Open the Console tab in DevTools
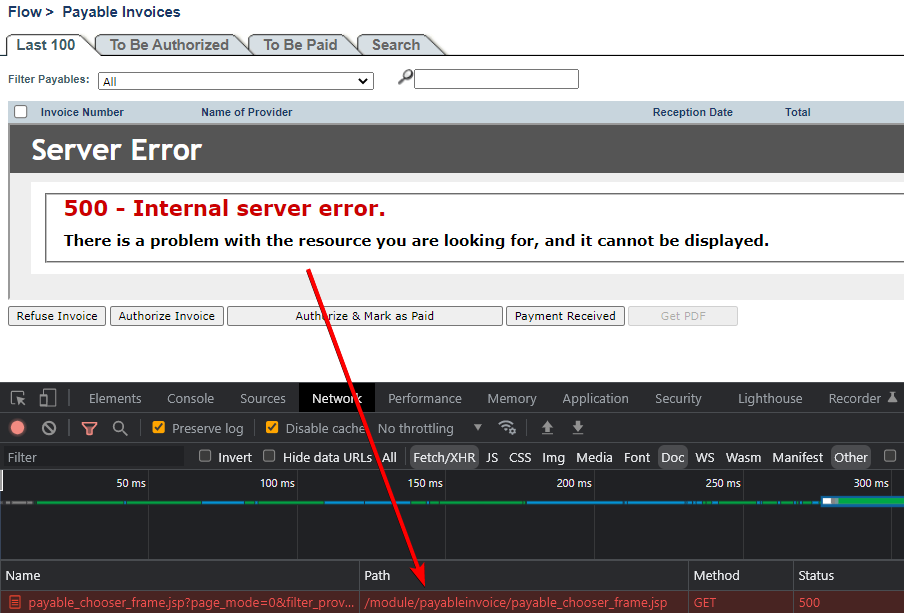This screenshot has height=613, width=904. (x=190, y=398)
